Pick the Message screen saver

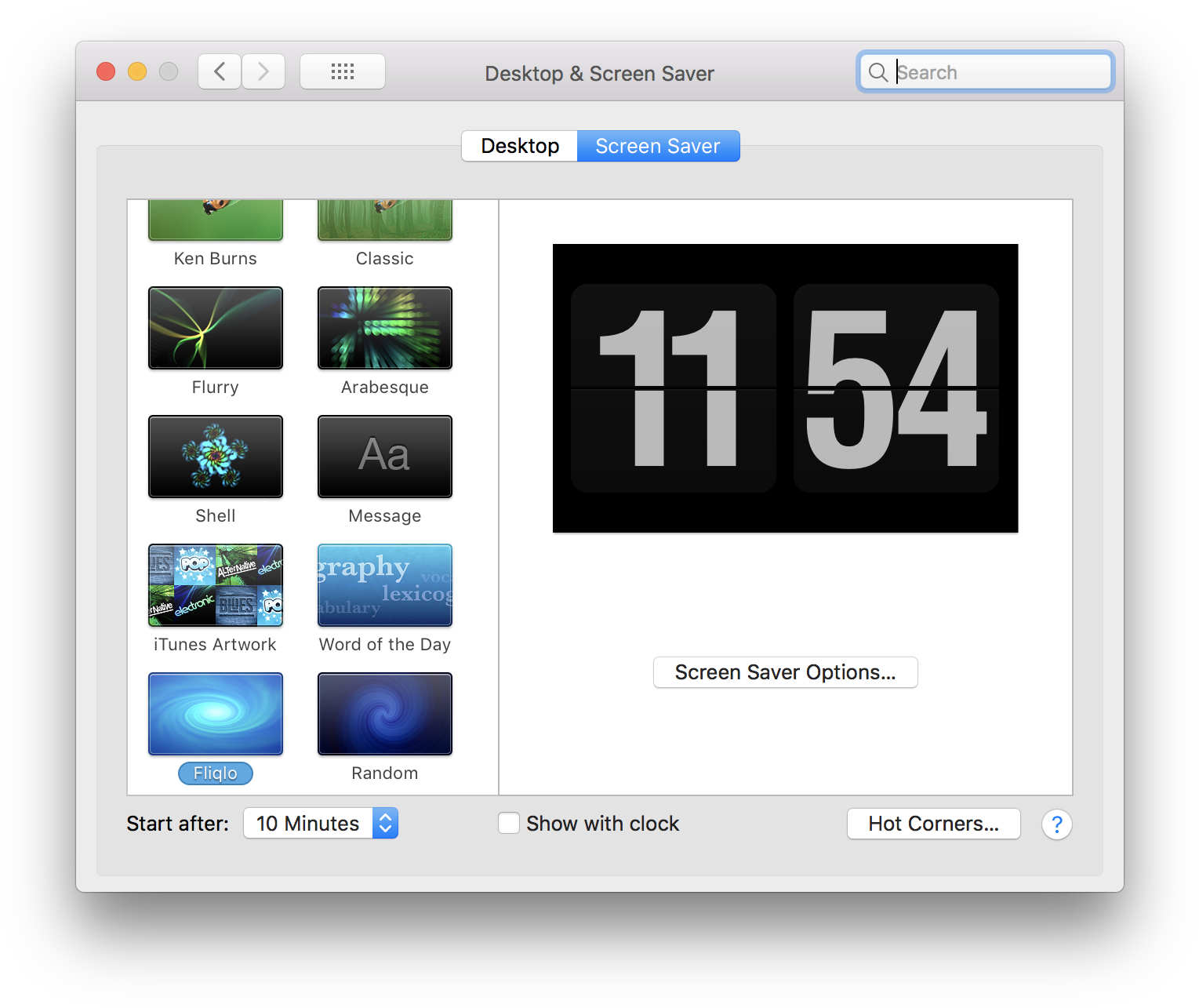(x=384, y=457)
